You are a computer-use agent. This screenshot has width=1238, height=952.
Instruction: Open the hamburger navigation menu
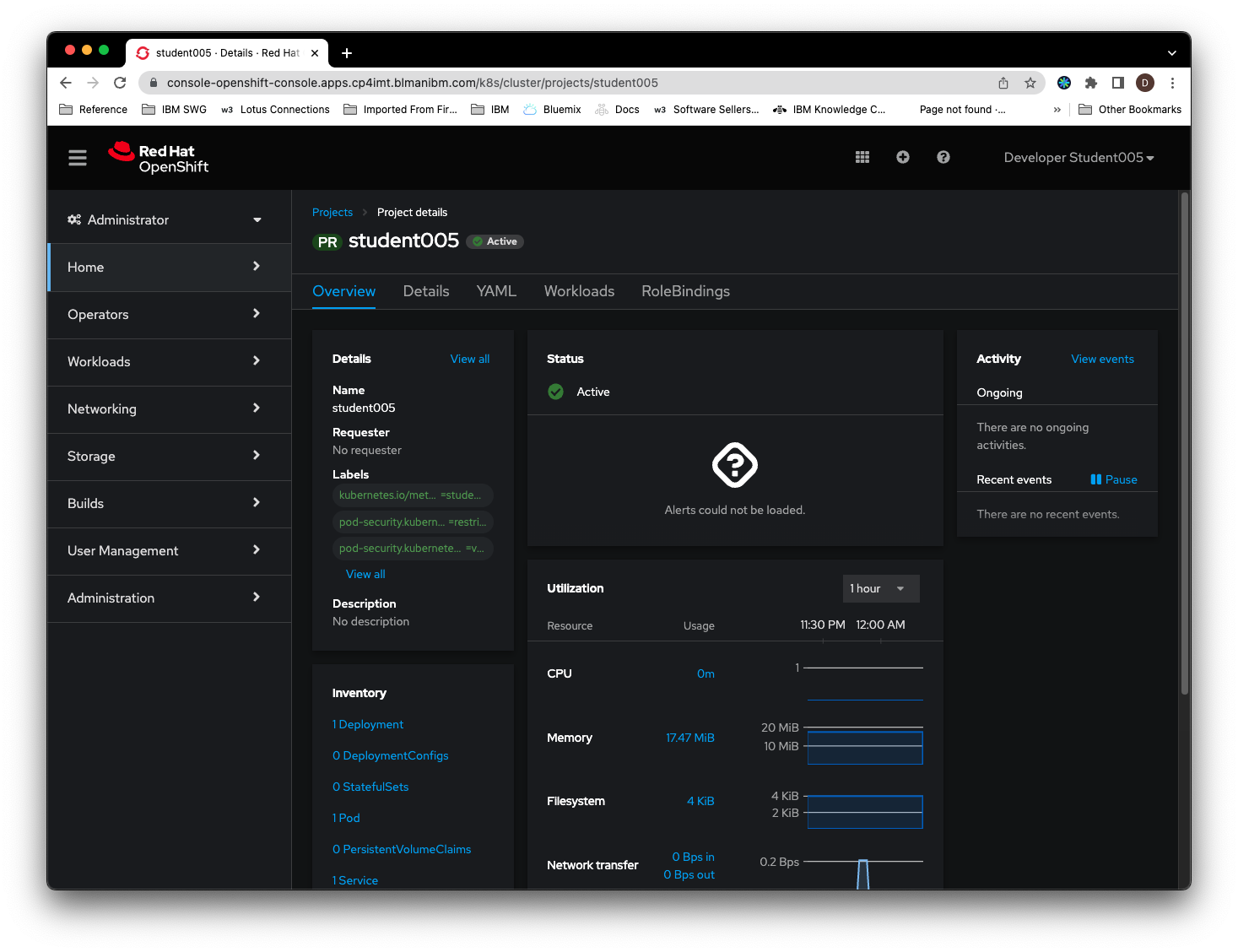(x=78, y=158)
